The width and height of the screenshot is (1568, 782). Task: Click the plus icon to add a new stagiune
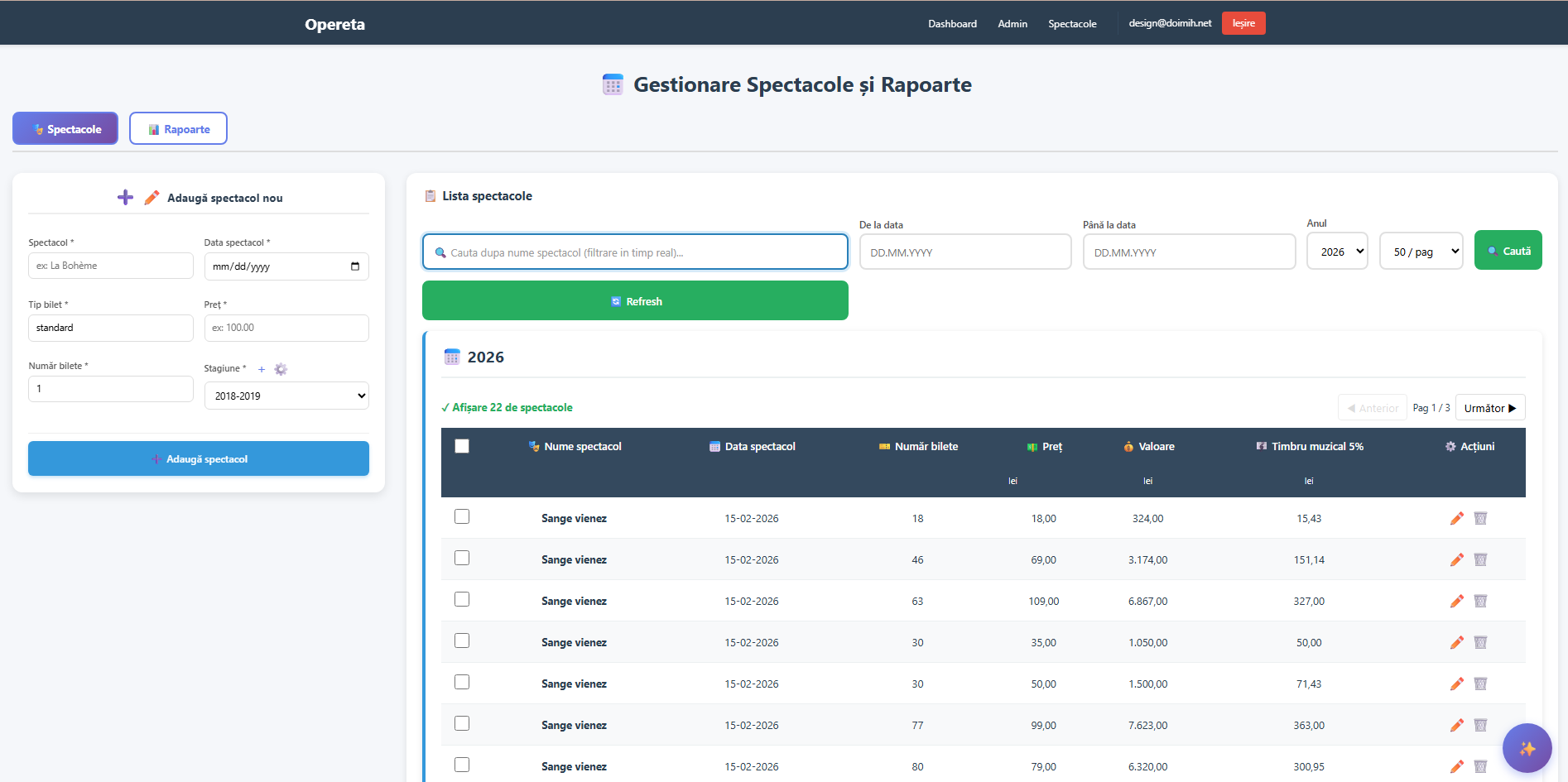[x=262, y=369]
